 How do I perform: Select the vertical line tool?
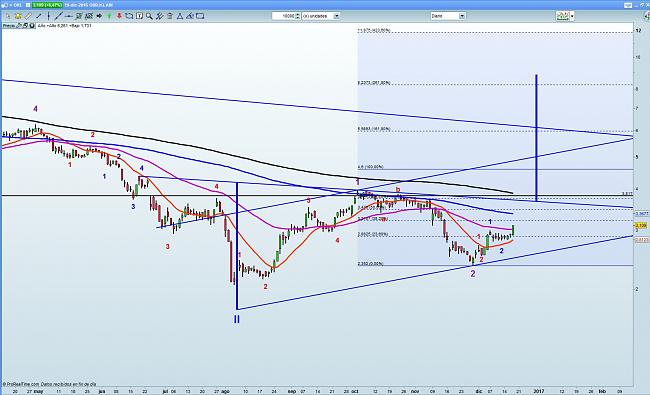point(49,16)
